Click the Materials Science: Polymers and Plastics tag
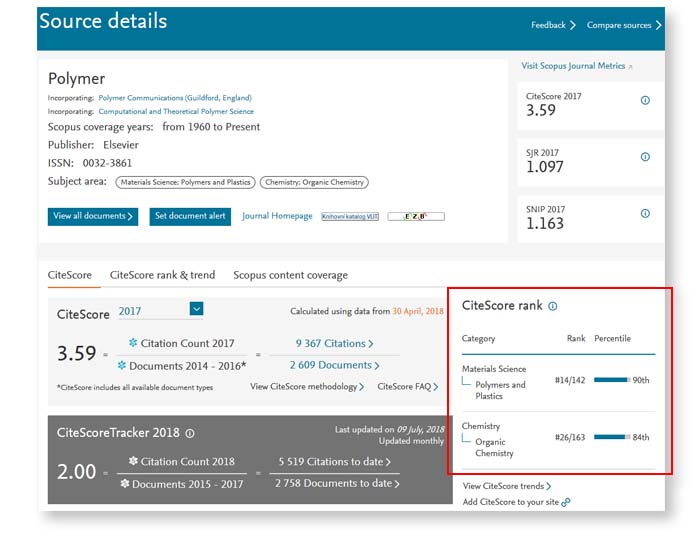Image resolution: width=700 pixels, height=541 pixels. tap(185, 182)
